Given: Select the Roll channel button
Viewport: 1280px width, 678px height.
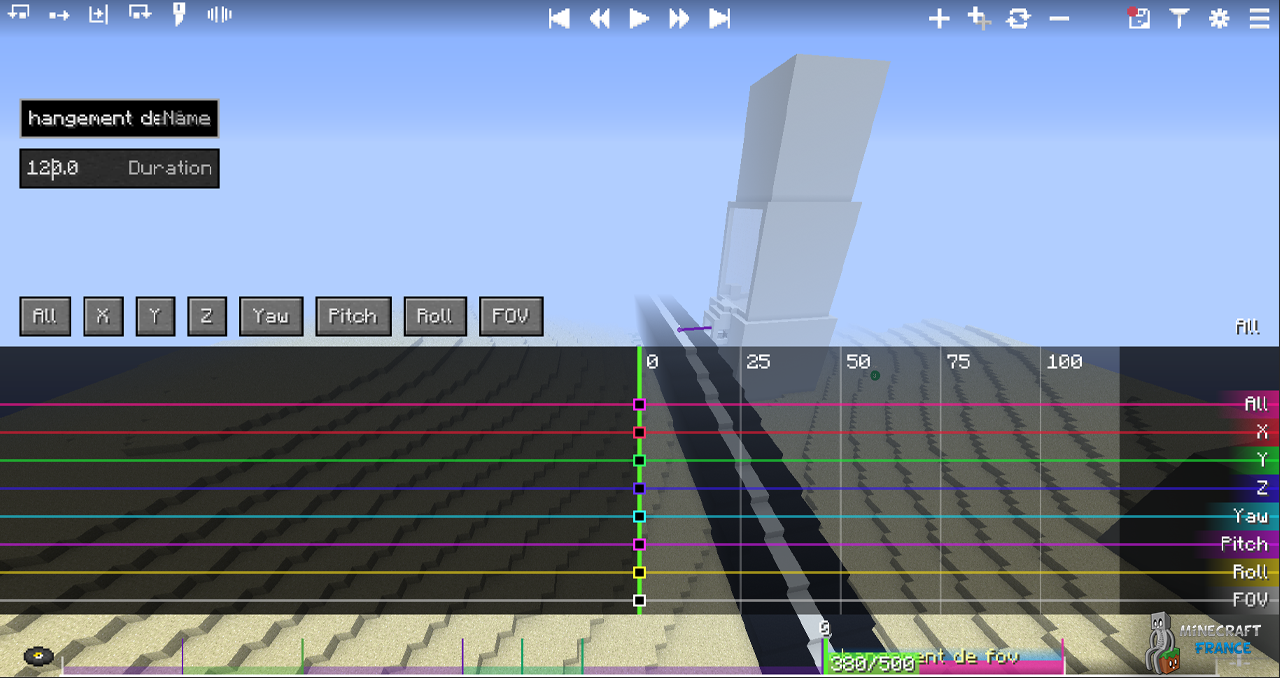Looking at the screenshot, I should pyautogui.click(x=435, y=316).
